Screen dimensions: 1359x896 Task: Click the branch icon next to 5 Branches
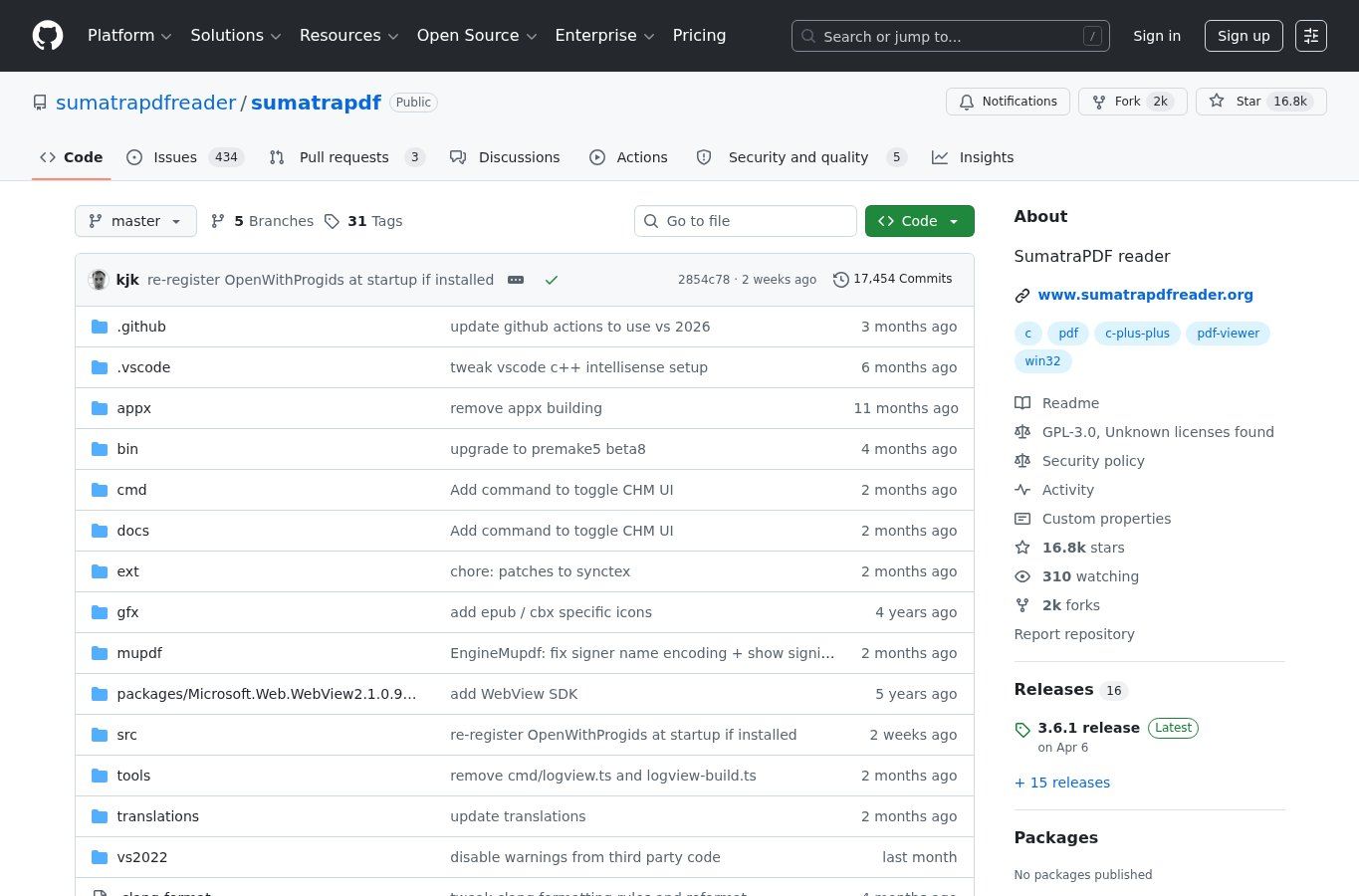pos(218,221)
